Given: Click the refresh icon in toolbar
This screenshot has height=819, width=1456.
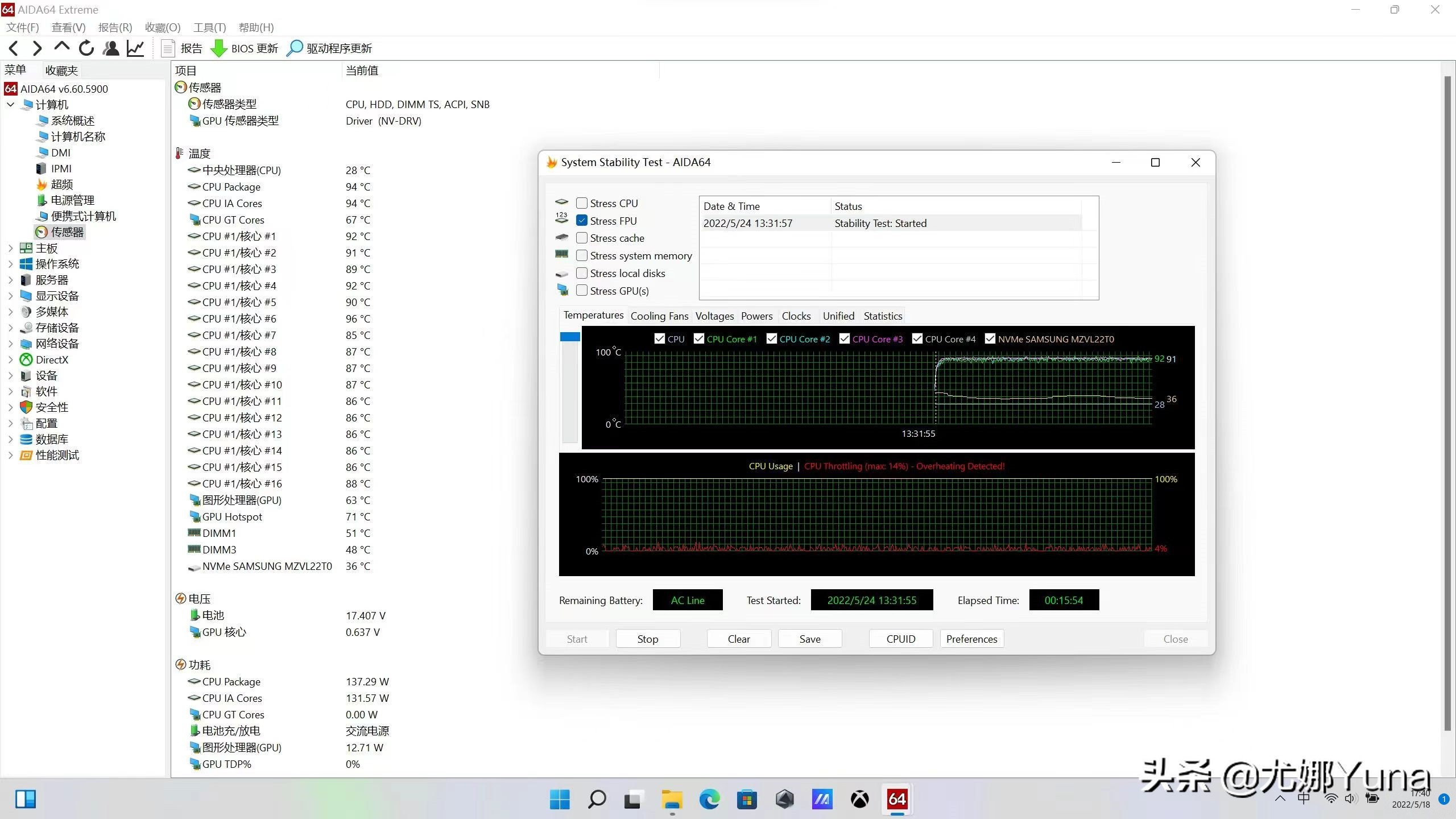Looking at the screenshot, I should 86,48.
